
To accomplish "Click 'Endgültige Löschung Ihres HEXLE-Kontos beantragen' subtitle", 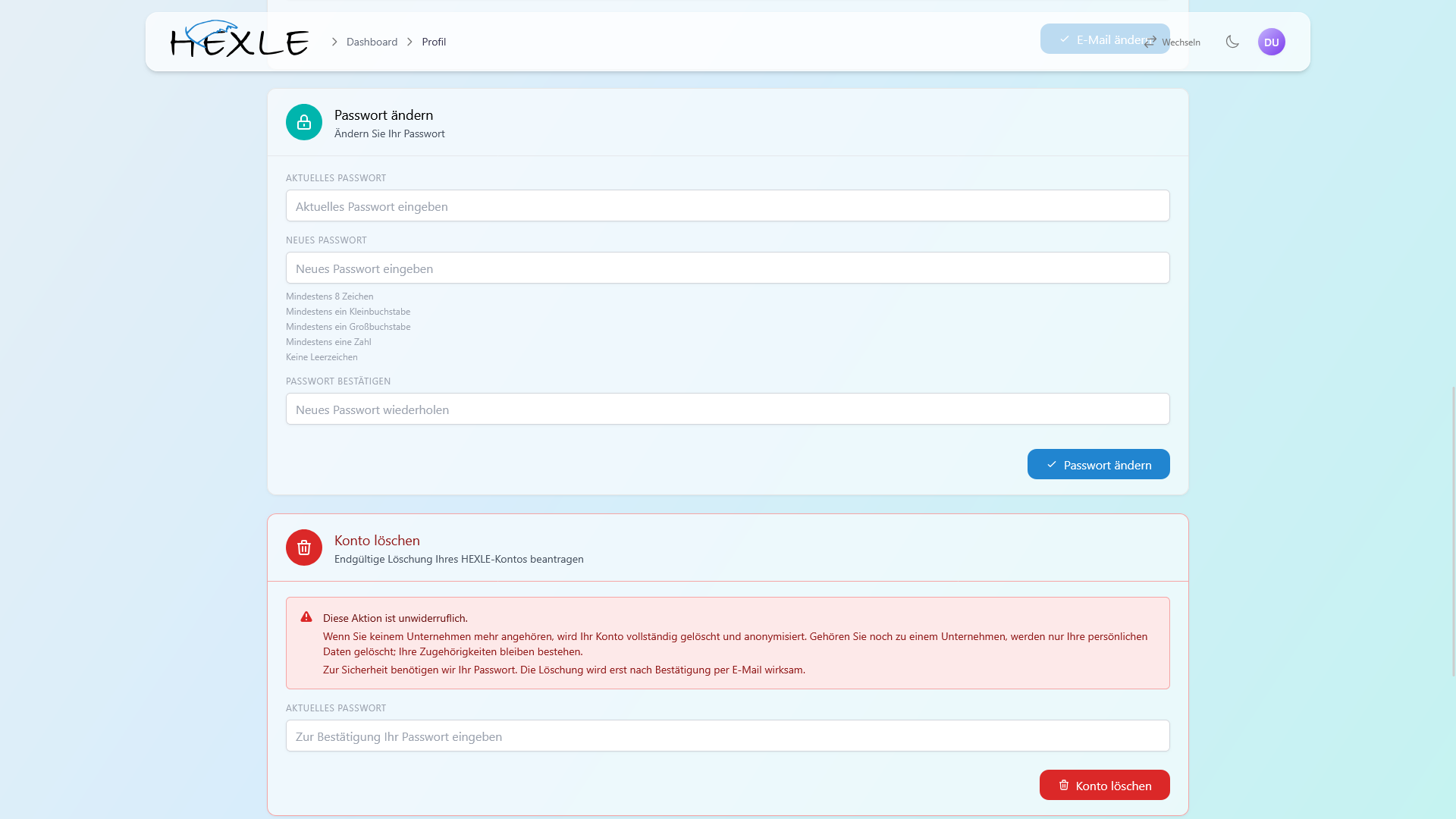I will (x=459, y=559).
